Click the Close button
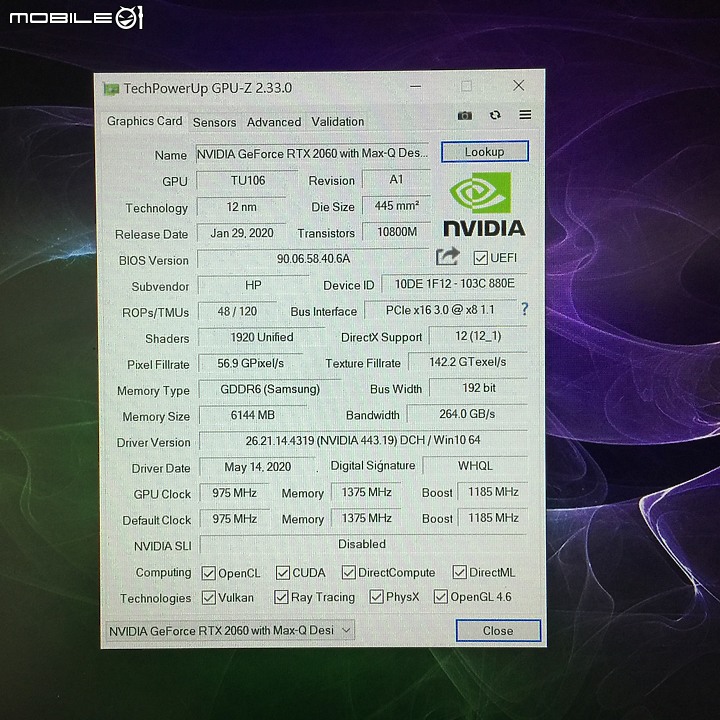 click(x=498, y=630)
